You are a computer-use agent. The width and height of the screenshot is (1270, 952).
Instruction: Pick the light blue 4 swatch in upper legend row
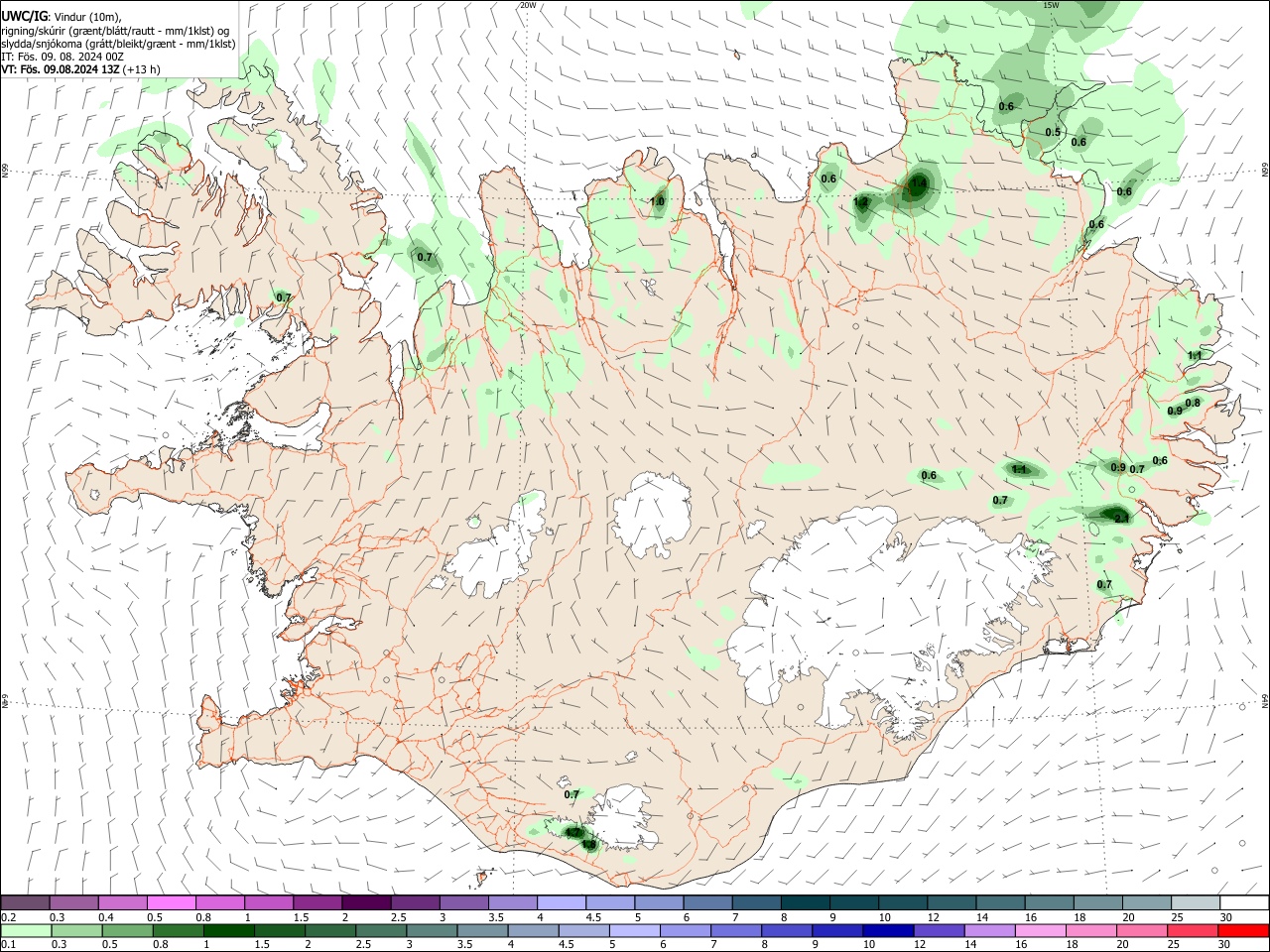tap(561, 903)
